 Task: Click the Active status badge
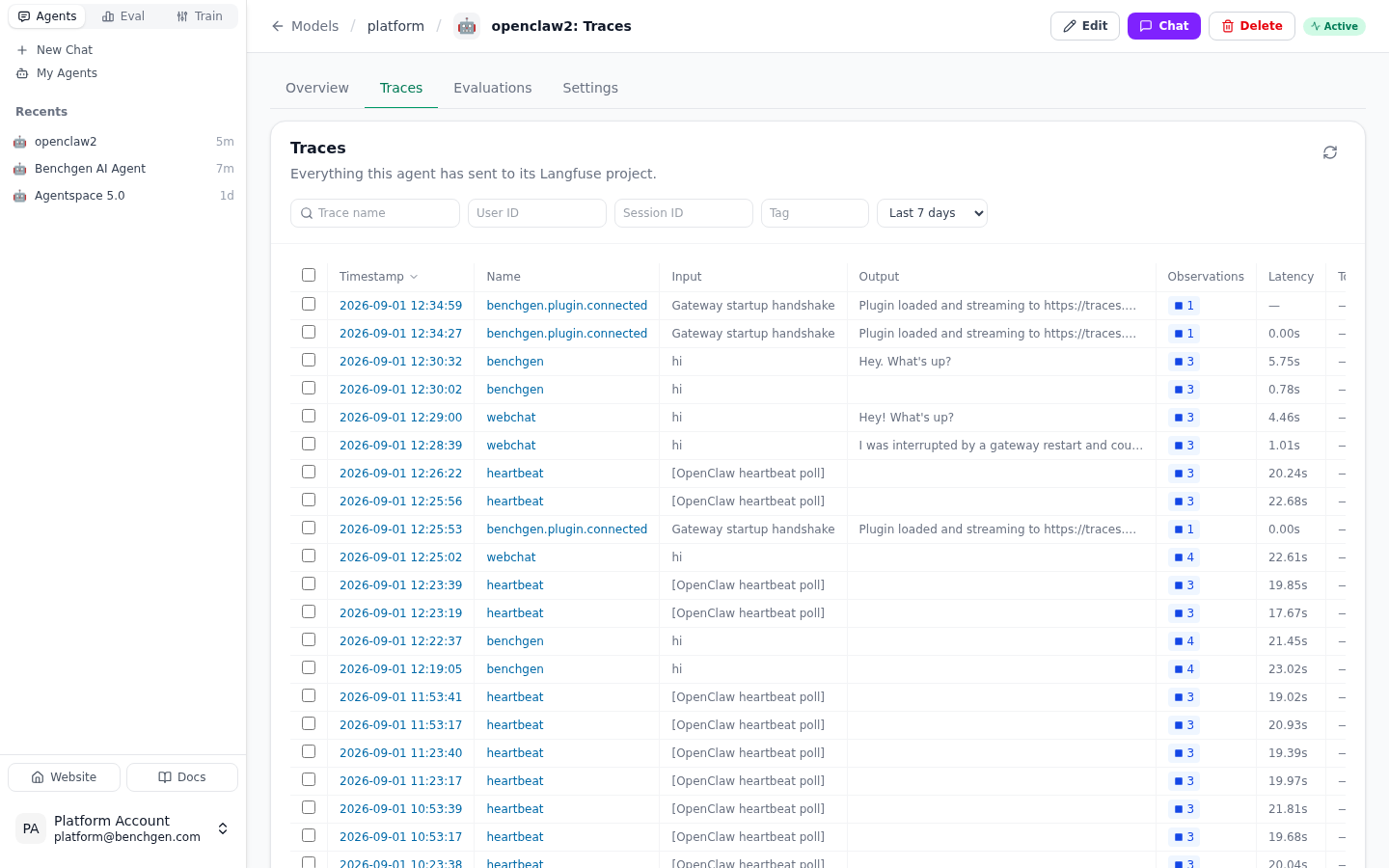pyautogui.click(x=1334, y=26)
